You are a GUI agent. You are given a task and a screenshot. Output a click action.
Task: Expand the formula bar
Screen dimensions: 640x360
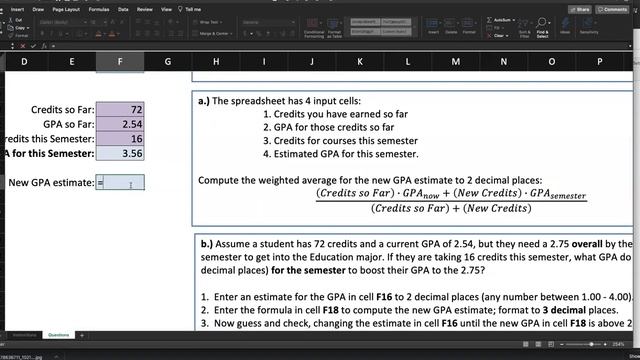coord(631,46)
